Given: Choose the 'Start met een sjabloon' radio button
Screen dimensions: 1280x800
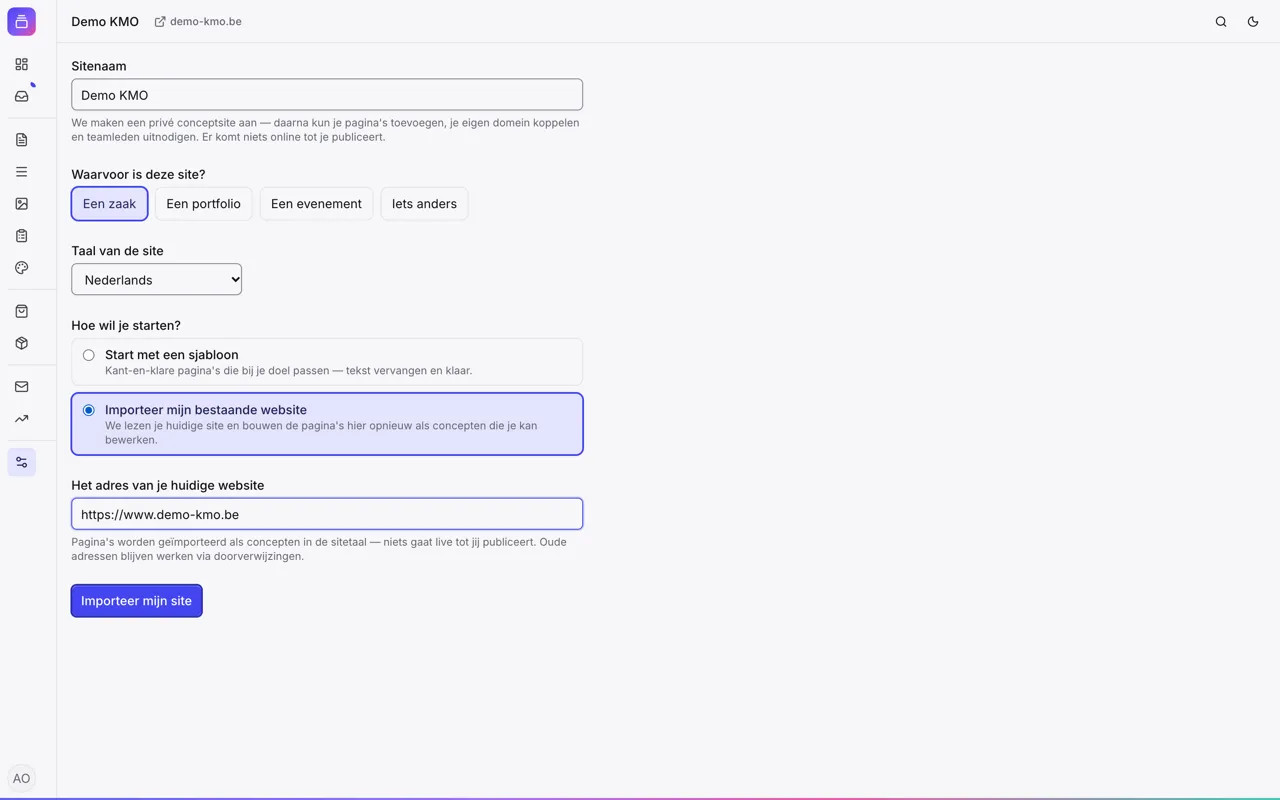Looking at the screenshot, I should [x=89, y=355].
